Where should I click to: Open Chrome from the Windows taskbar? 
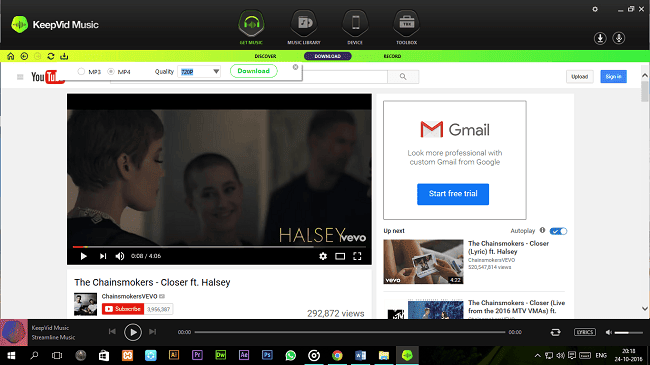(x=337, y=355)
